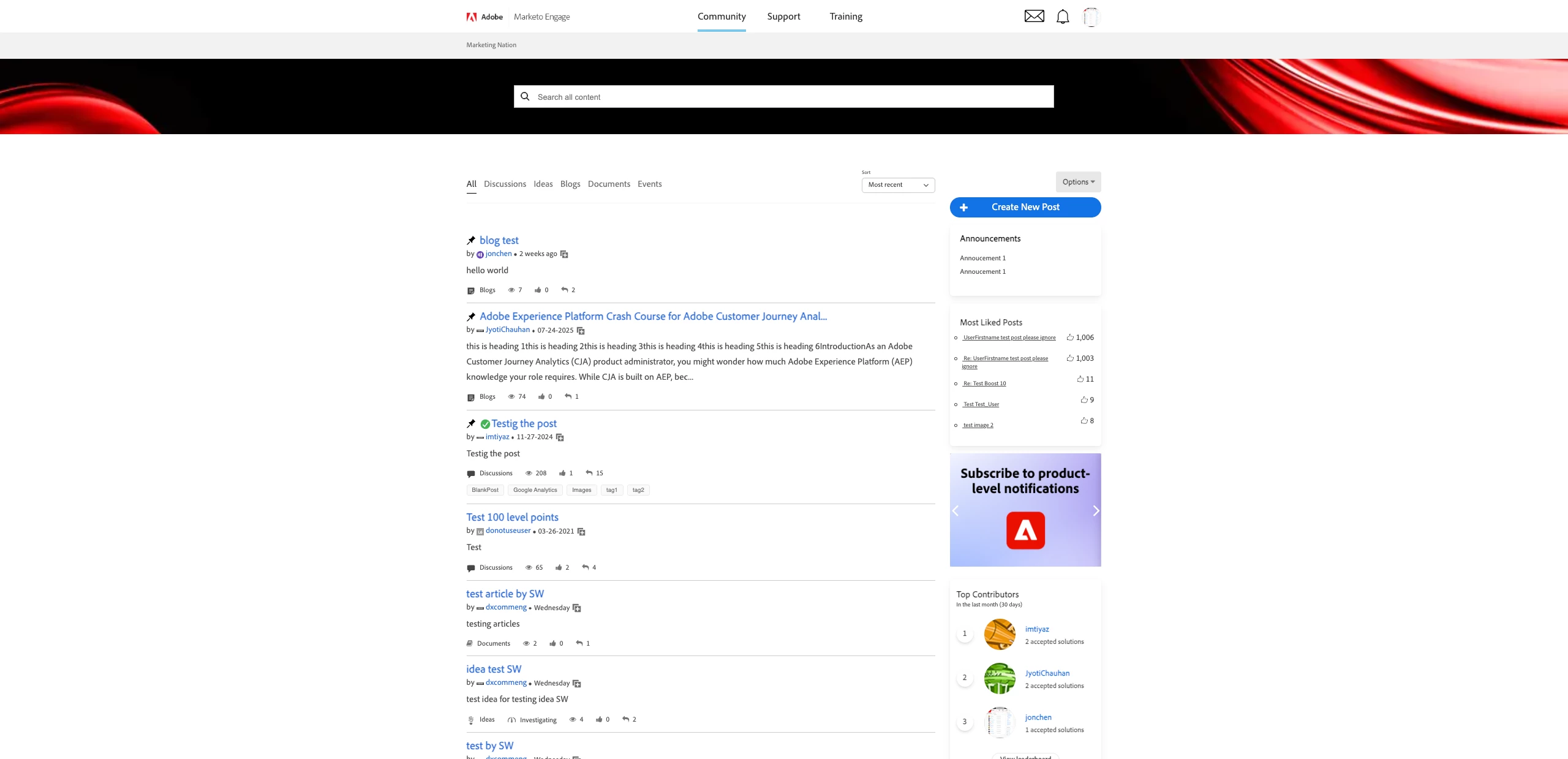The width and height of the screenshot is (1568, 759).
Task: Open the notifications bell icon
Action: click(1063, 17)
